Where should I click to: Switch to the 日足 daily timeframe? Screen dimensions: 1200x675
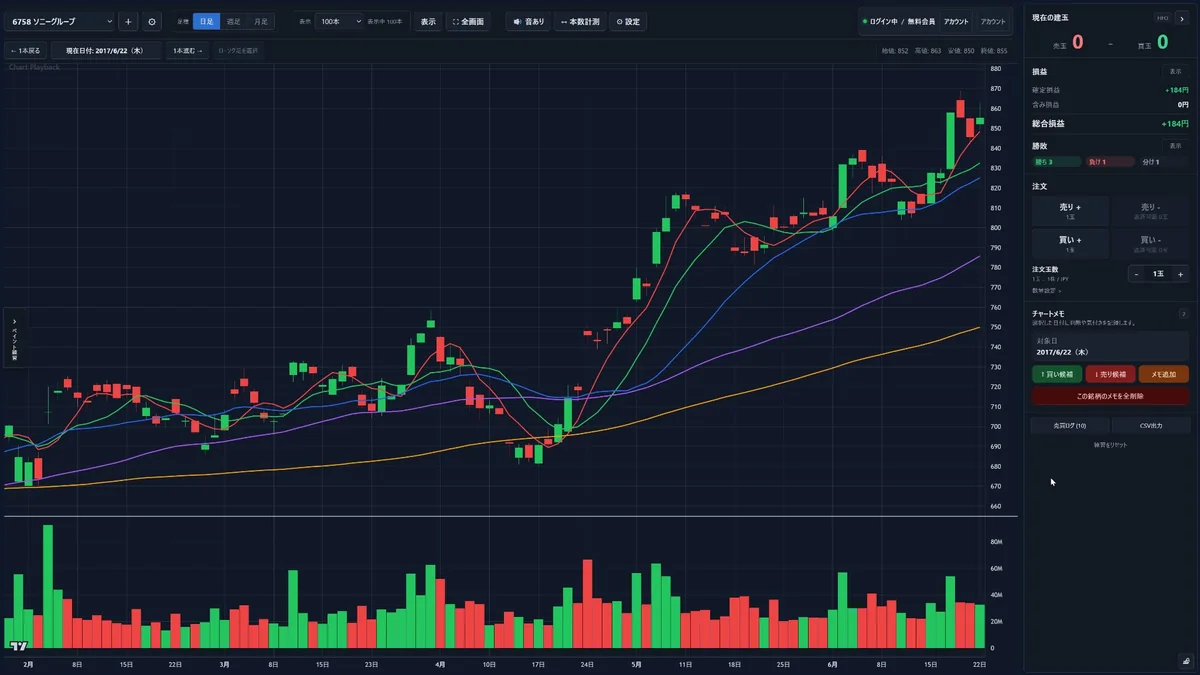(206, 21)
